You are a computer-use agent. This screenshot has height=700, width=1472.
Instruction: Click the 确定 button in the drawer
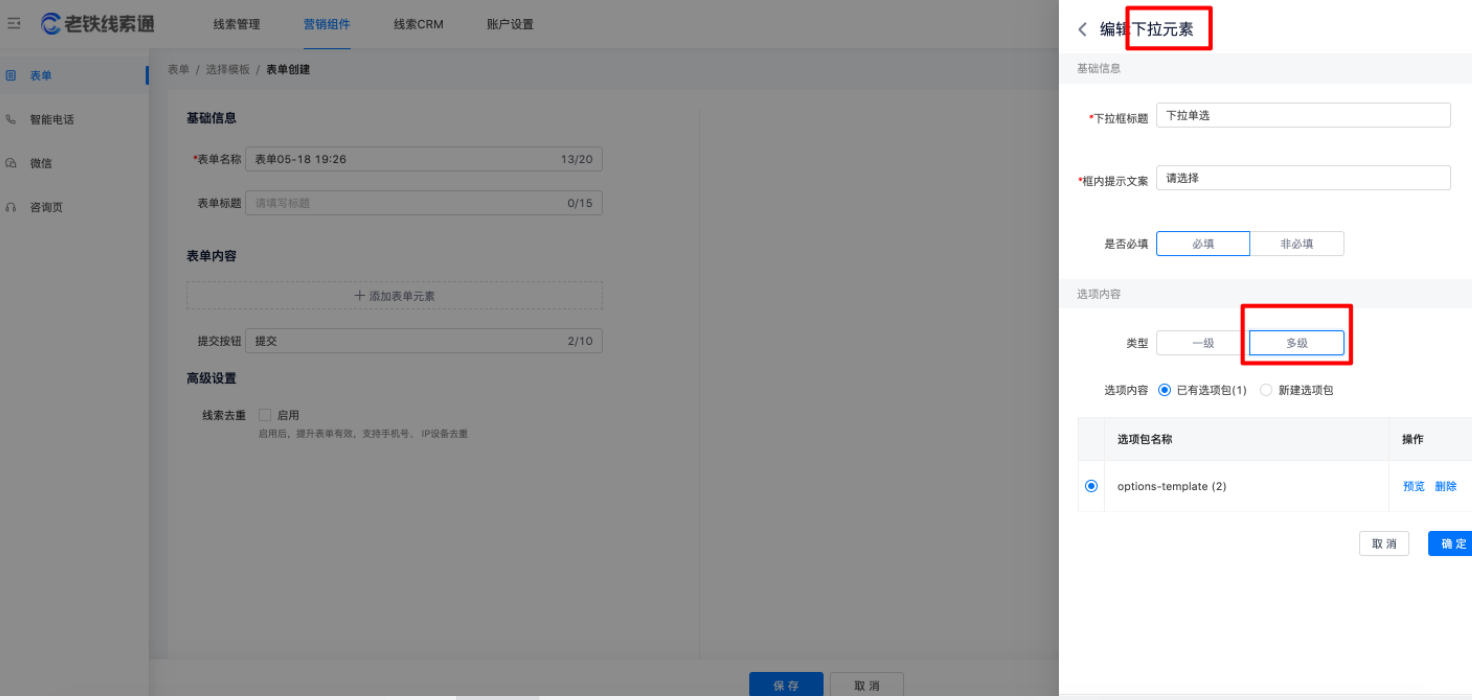[x=1452, y=544]
